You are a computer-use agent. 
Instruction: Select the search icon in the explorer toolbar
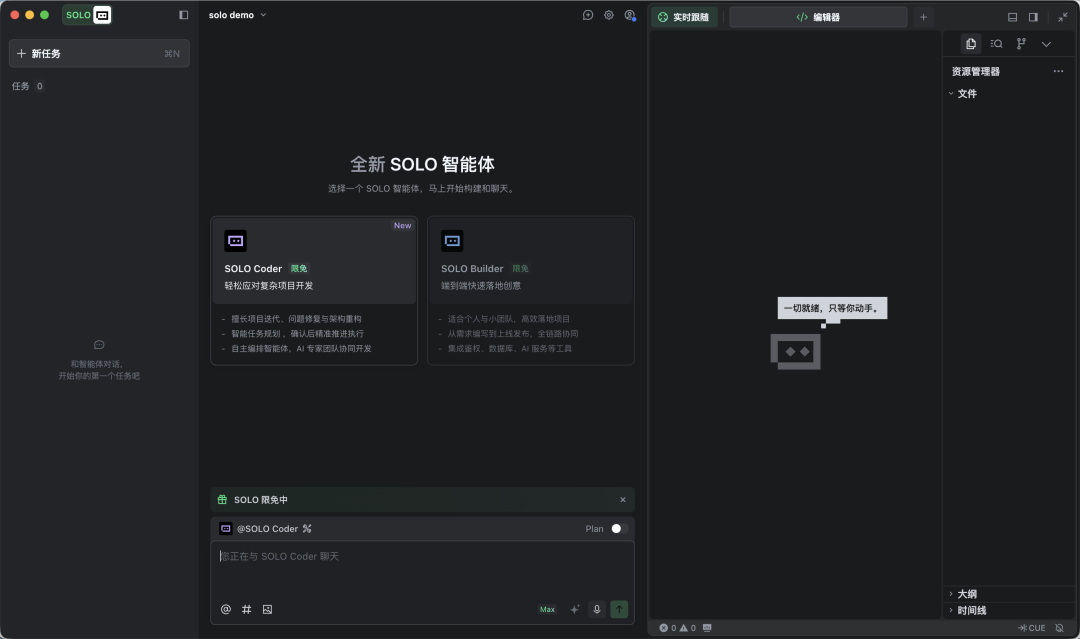tap(995, 43)
